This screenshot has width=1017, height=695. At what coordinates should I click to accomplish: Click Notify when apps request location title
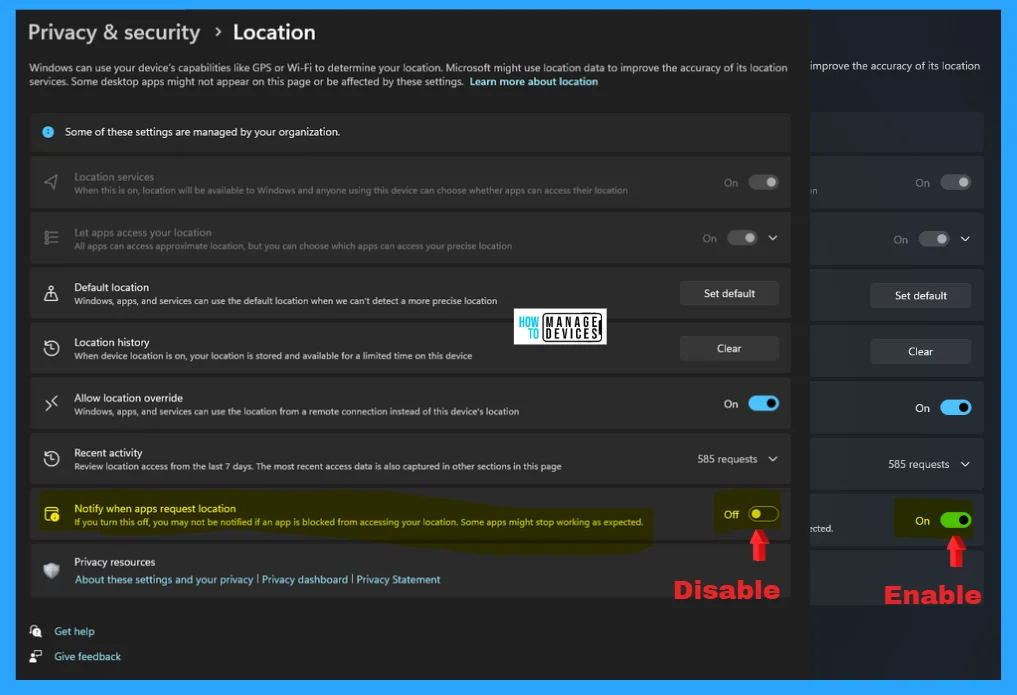click(x=155, y=509)
